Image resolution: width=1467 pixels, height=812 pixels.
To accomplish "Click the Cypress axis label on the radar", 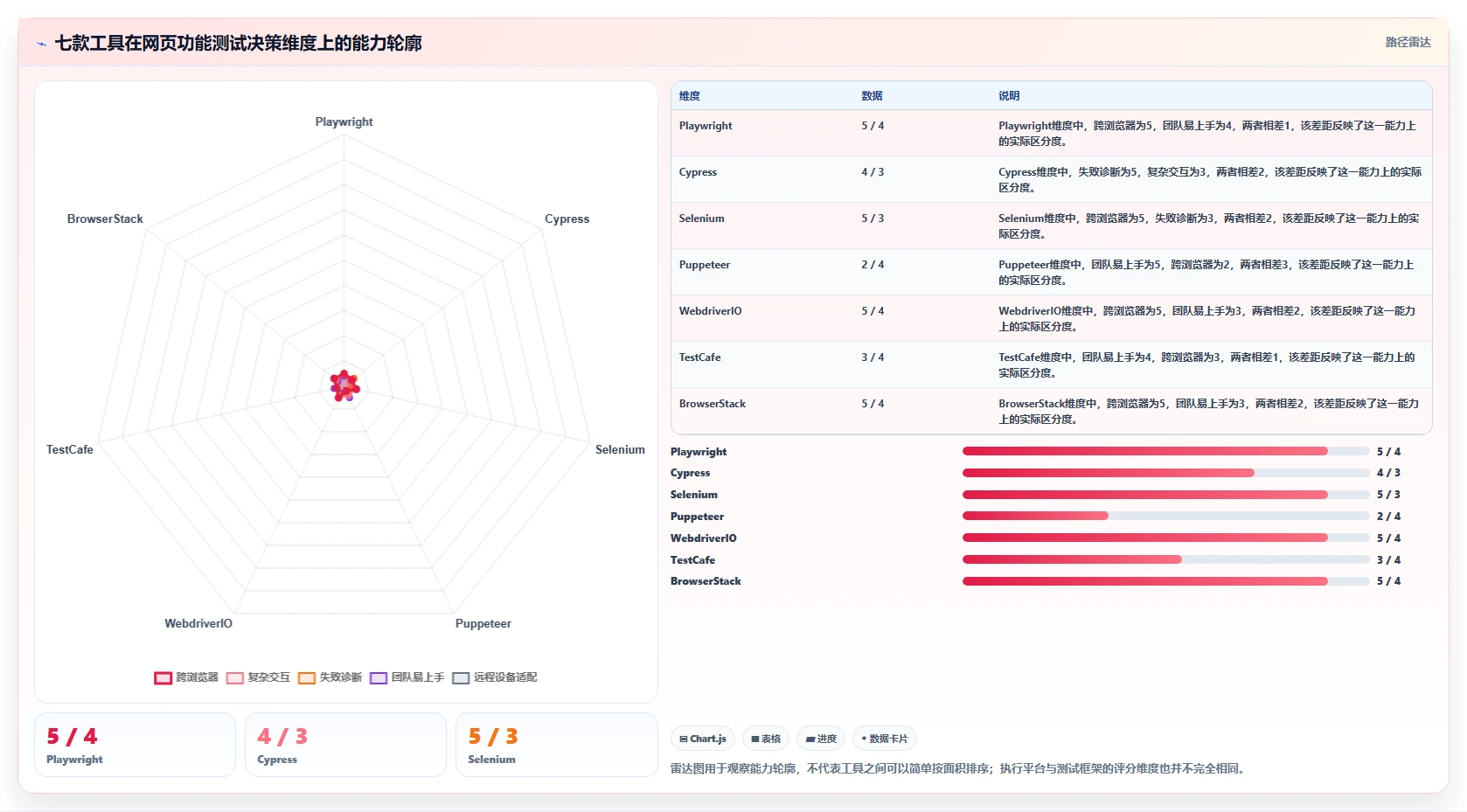I will [x=567, y=219].
